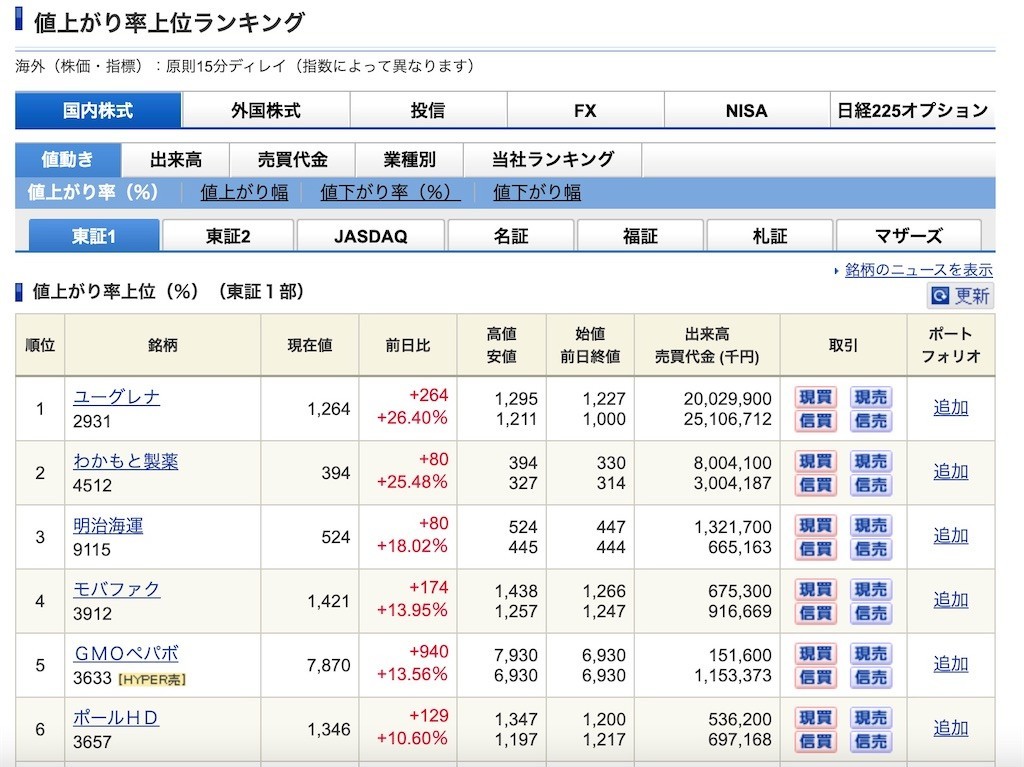This screenshot has width=1024, height=767.
Task: Click 信買 icon for モバファク
Action: point(816,613)
